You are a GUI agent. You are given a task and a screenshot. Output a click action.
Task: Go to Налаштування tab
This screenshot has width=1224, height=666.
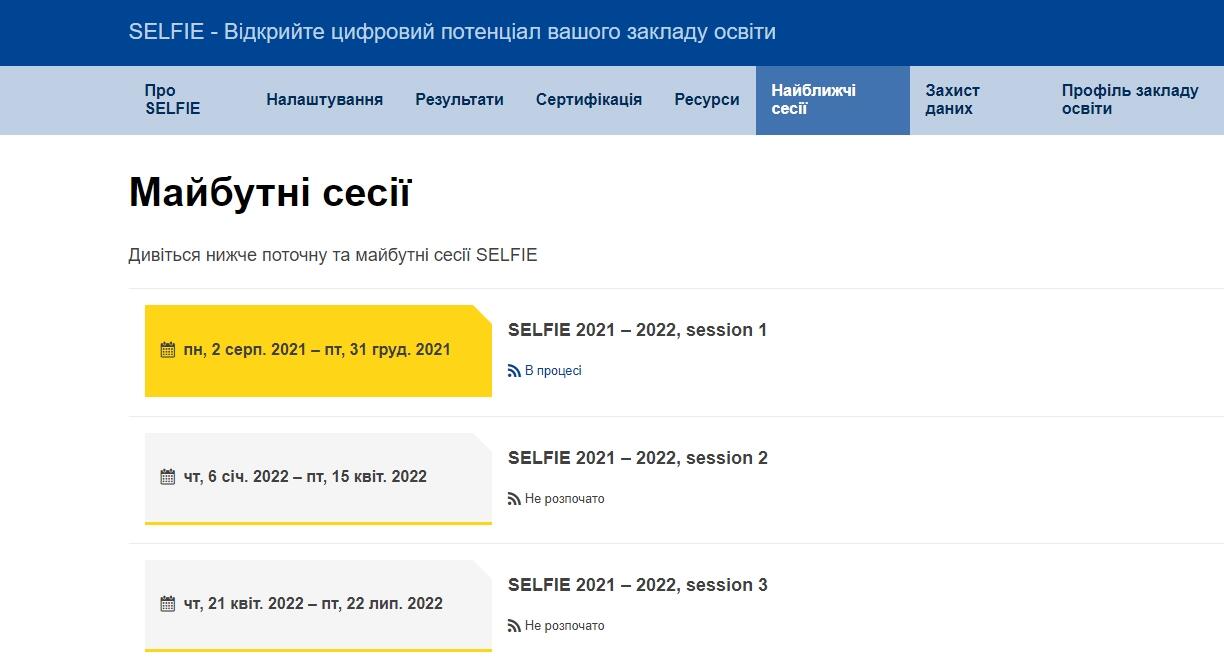click(x=325, y=100)
